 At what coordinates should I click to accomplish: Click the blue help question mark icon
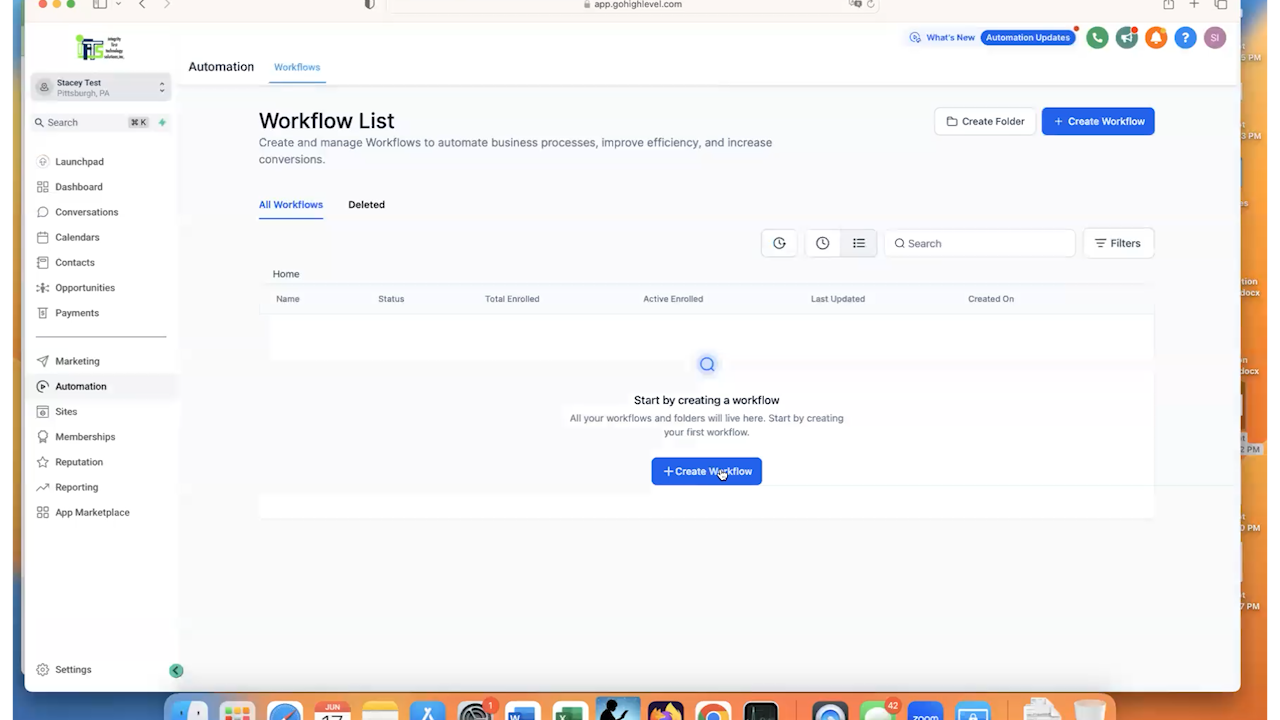[x=1185, y=37]
